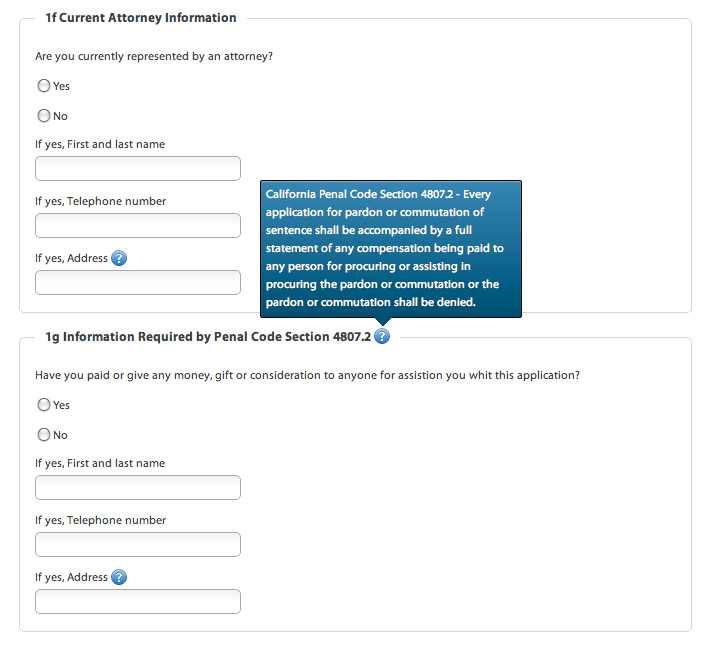Click the California Penal Code tooltip box
The height and width of the screenshot is (648, 710).
click(391, 247)
